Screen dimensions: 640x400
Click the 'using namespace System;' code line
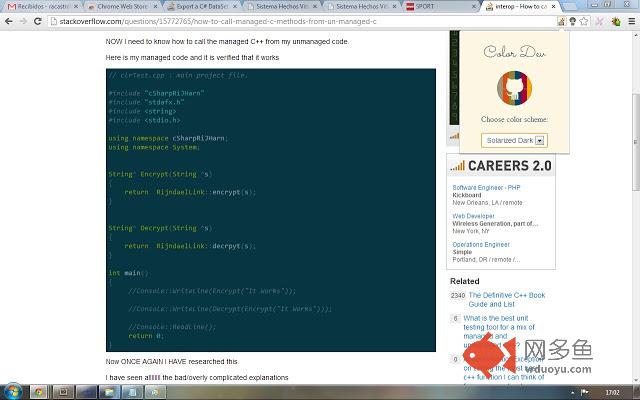(154, 147)
